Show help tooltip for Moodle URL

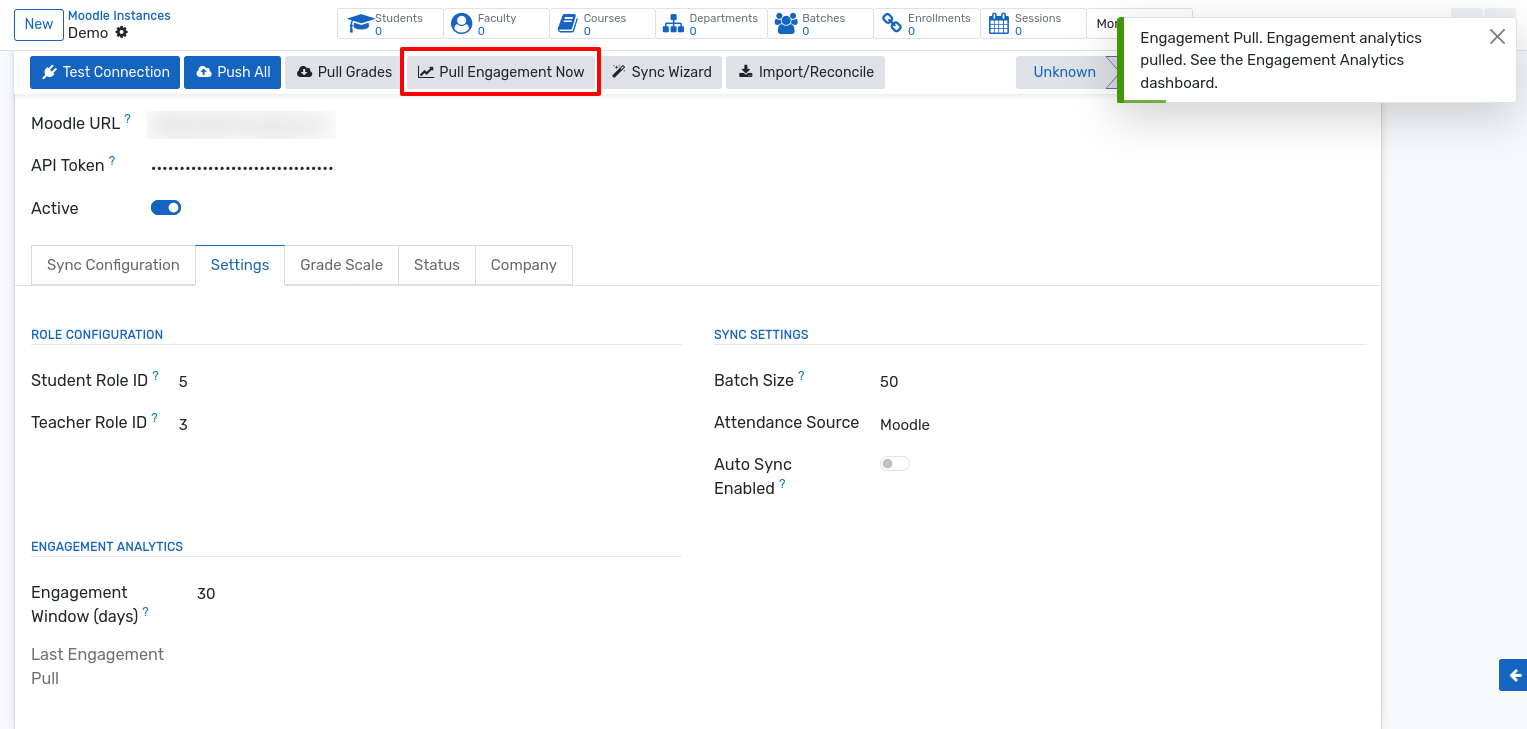click(127, 118)
